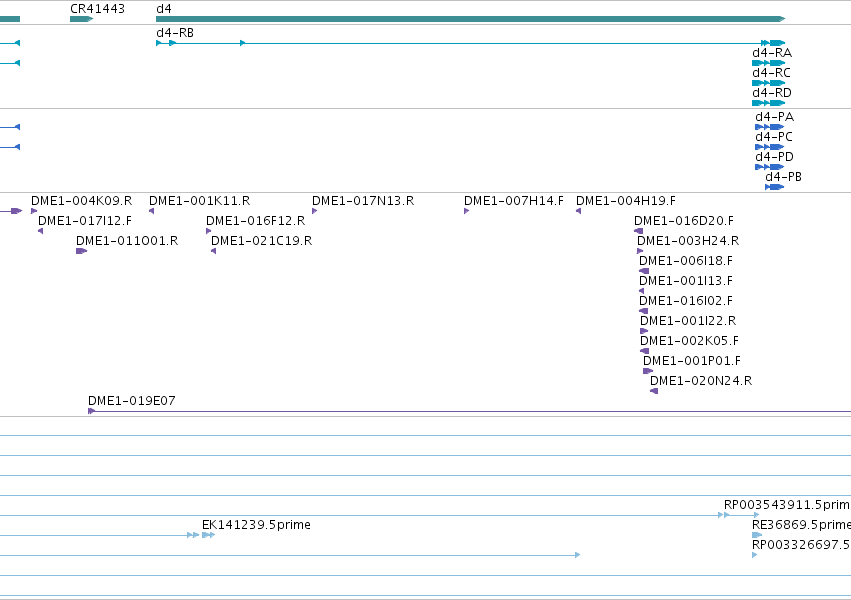Click the CR41443 teal arrow glyph

point(81,19)
